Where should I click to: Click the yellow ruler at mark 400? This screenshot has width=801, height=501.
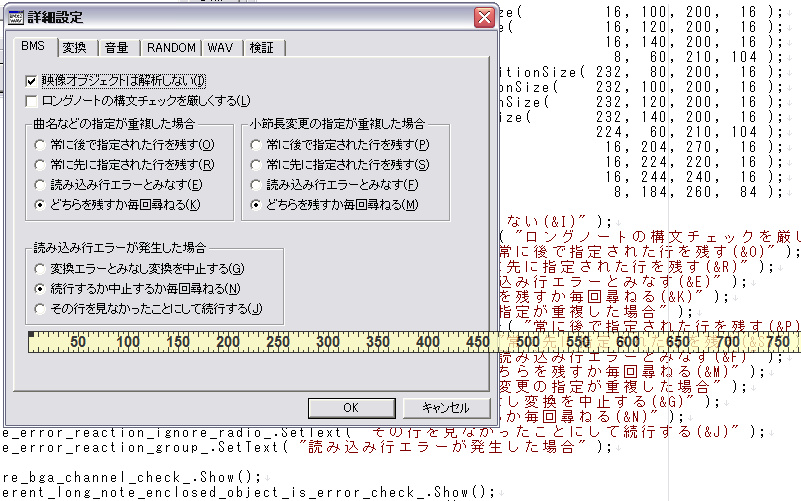pyautogui.click(x=428, y=342)
